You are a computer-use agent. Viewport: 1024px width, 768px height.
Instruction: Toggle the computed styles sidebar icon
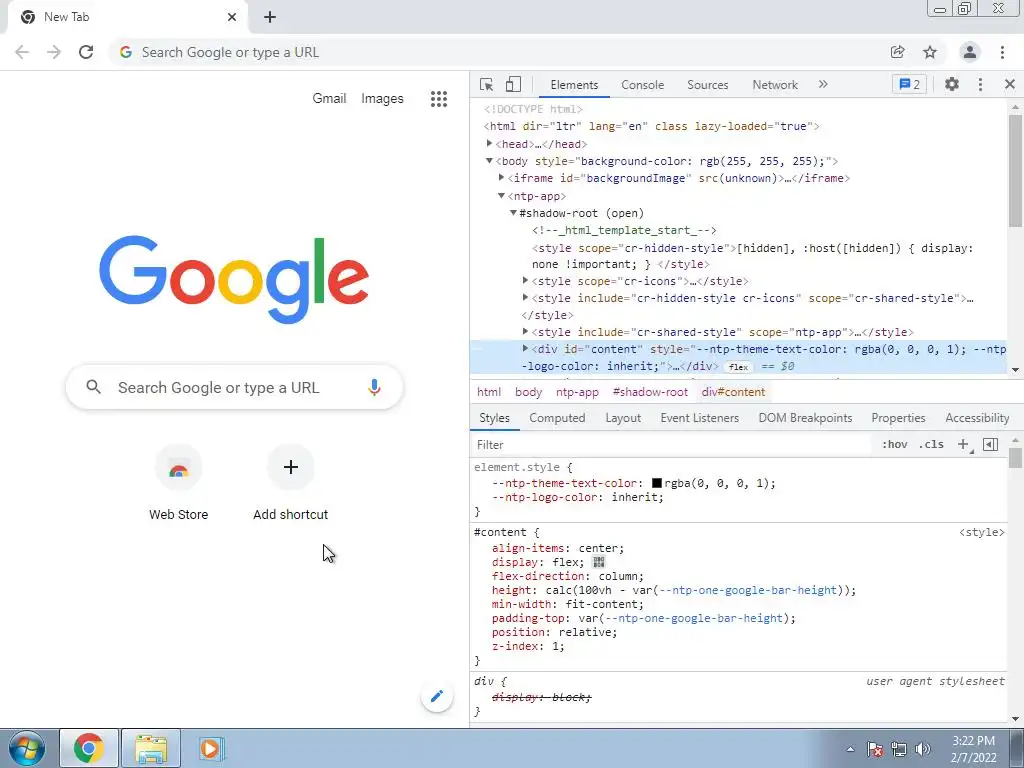[990, 445]
